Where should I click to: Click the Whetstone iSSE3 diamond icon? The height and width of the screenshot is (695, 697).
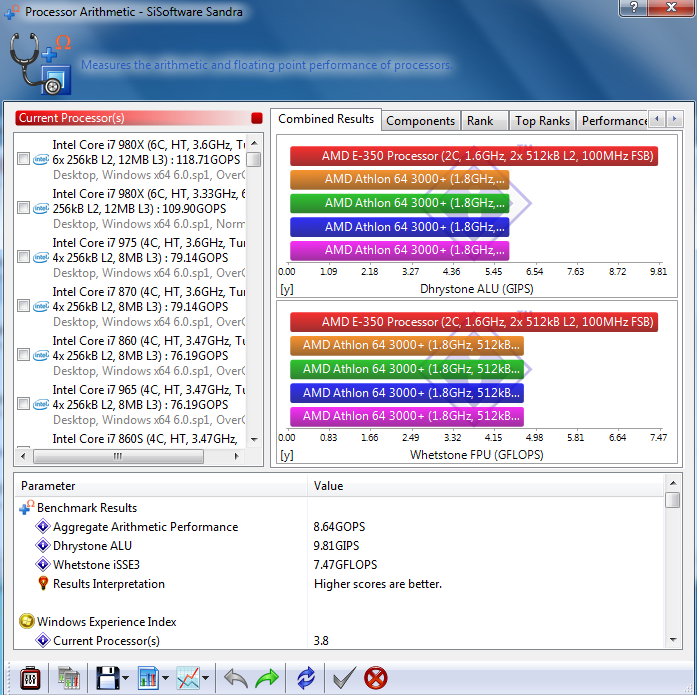43,564
